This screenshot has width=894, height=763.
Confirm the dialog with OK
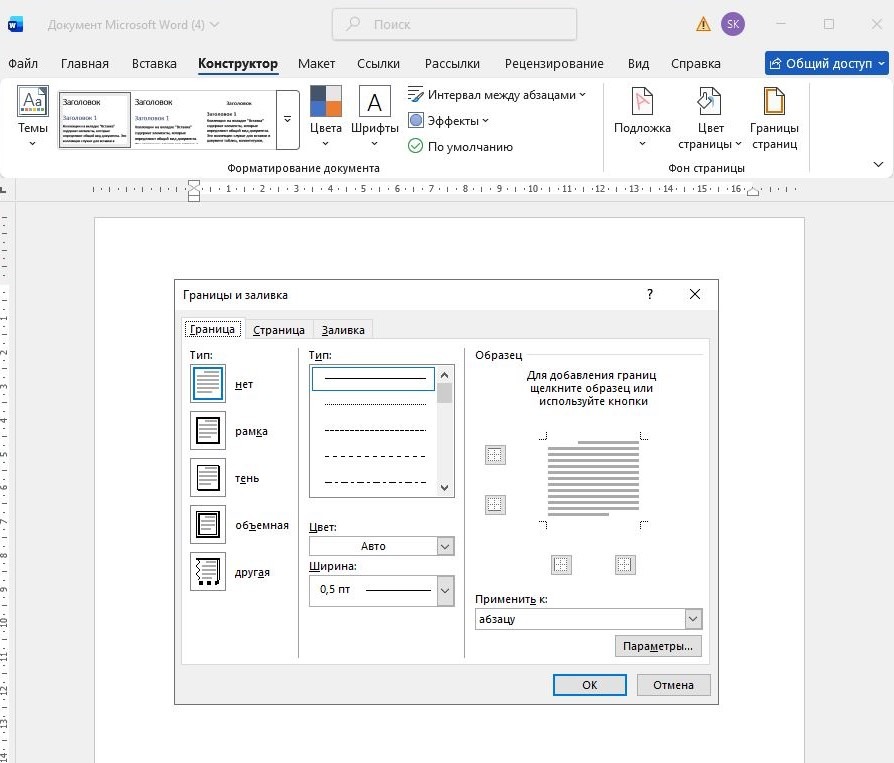tap(590, 685)
